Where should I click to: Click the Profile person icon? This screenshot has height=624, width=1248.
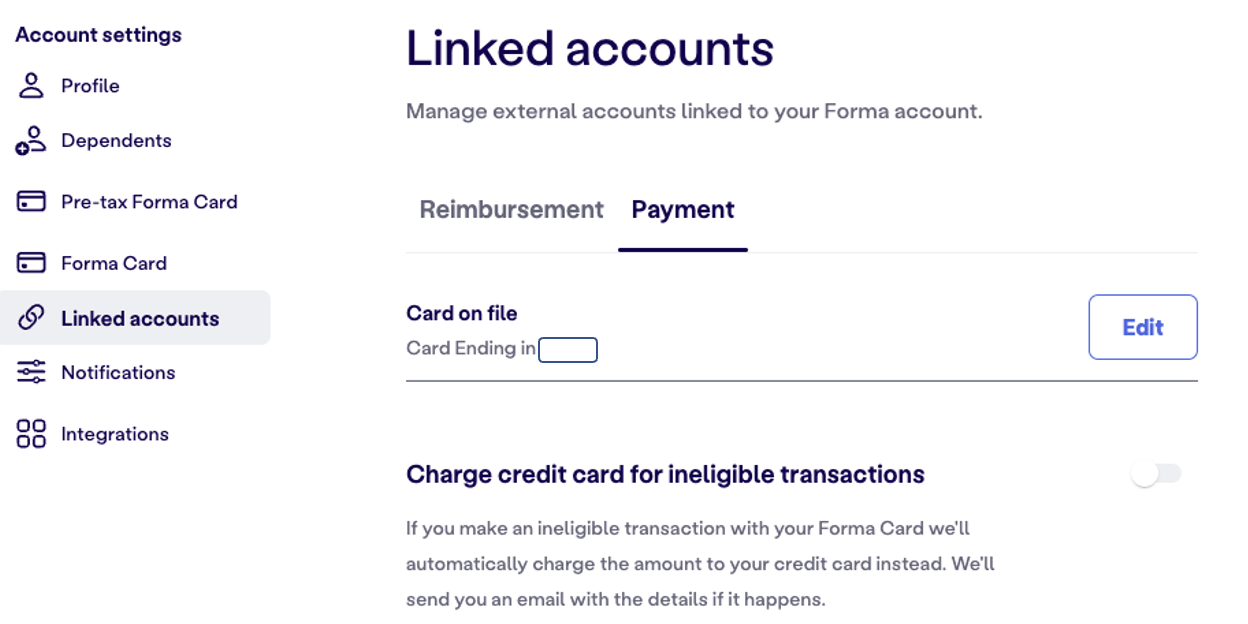pyautogui.click(x=31, y=86)
